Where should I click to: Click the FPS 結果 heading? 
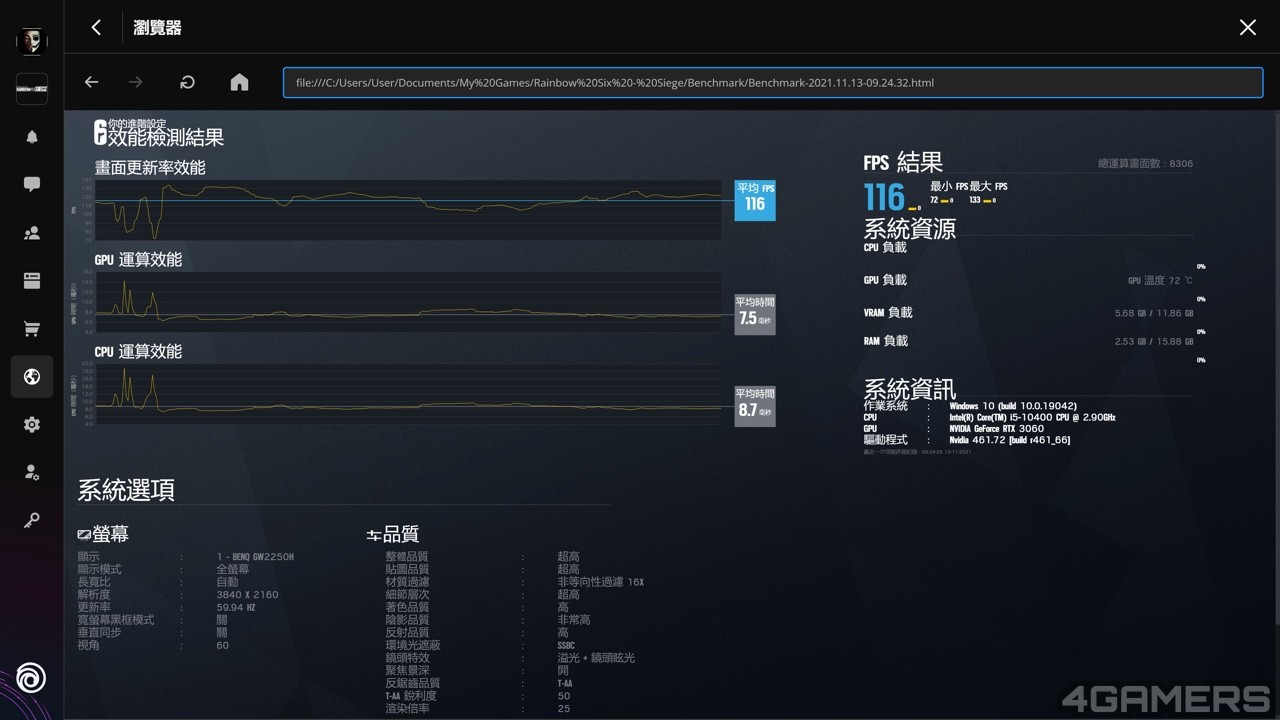[903, 162]
